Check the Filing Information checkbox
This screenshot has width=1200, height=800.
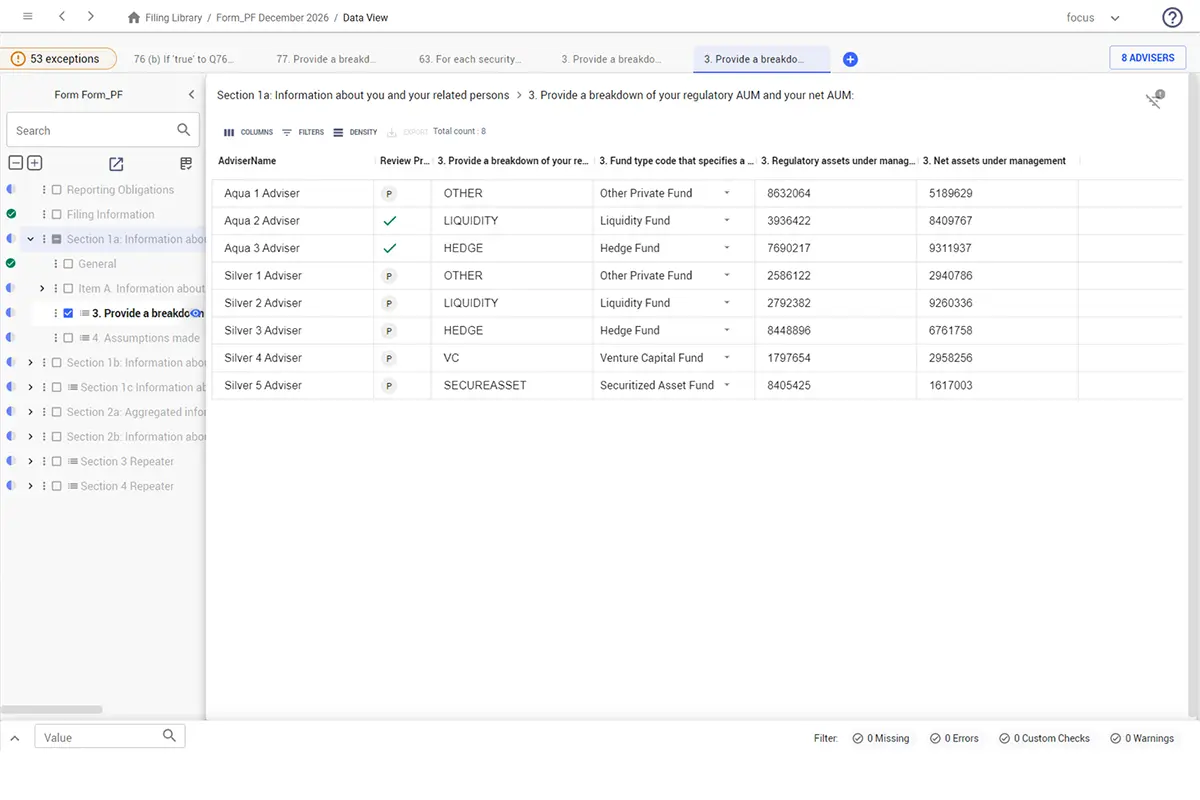57,215
